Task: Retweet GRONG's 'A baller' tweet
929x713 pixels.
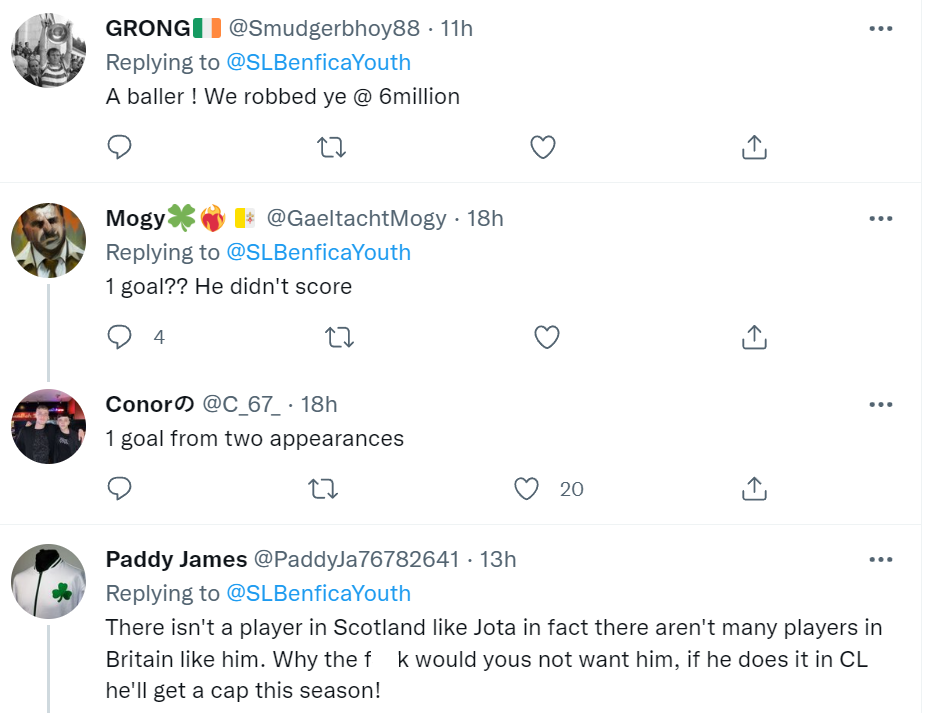Action: pyautogui.click(x=331, y=147)
